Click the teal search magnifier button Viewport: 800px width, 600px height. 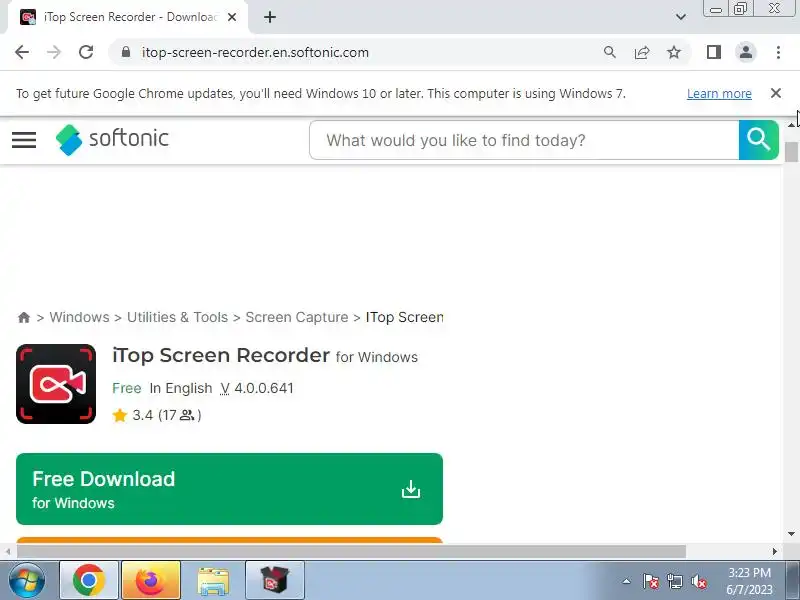[759, 140]
